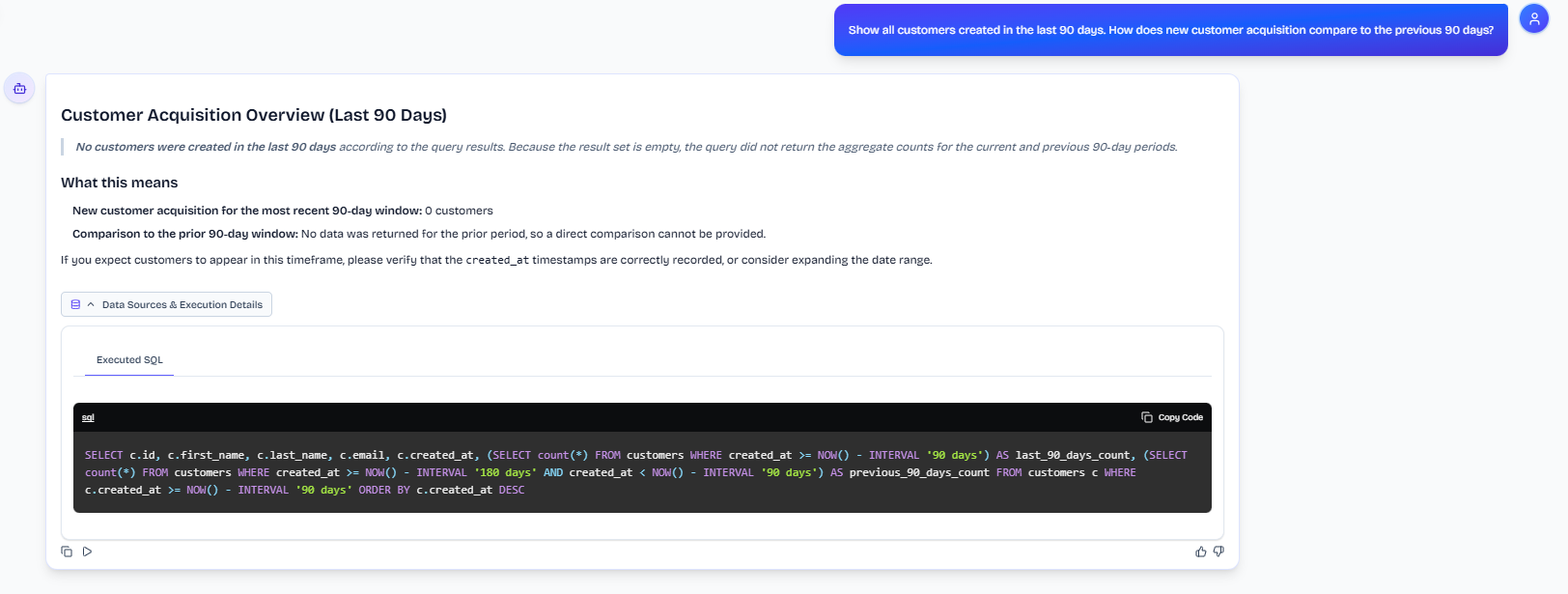
Task: Click the sql language label
Action: point(88,417)
